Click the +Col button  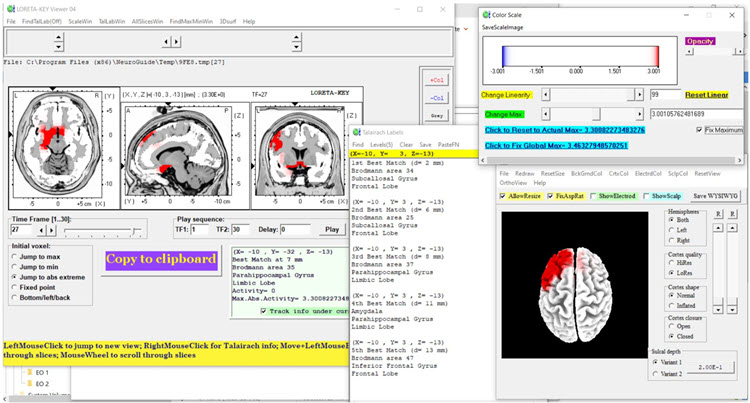(436, 79)
